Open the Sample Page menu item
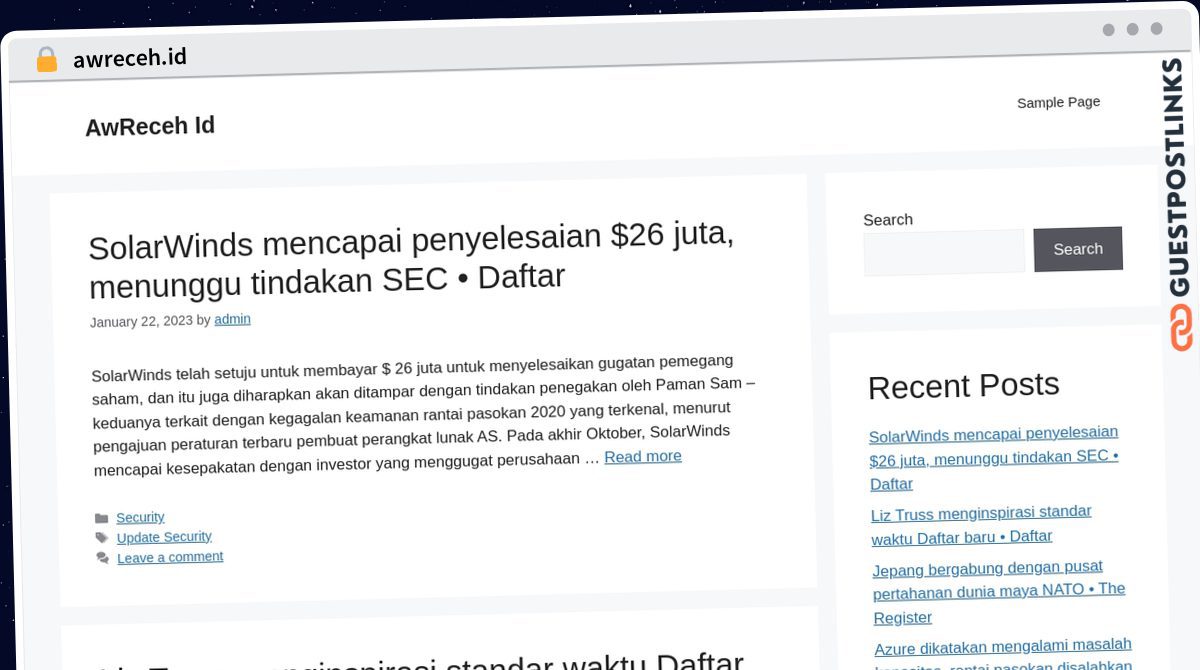Image resolution: width=1200 pixels, height=670 pixels. pyautogui.click(x=1058, y=102)
